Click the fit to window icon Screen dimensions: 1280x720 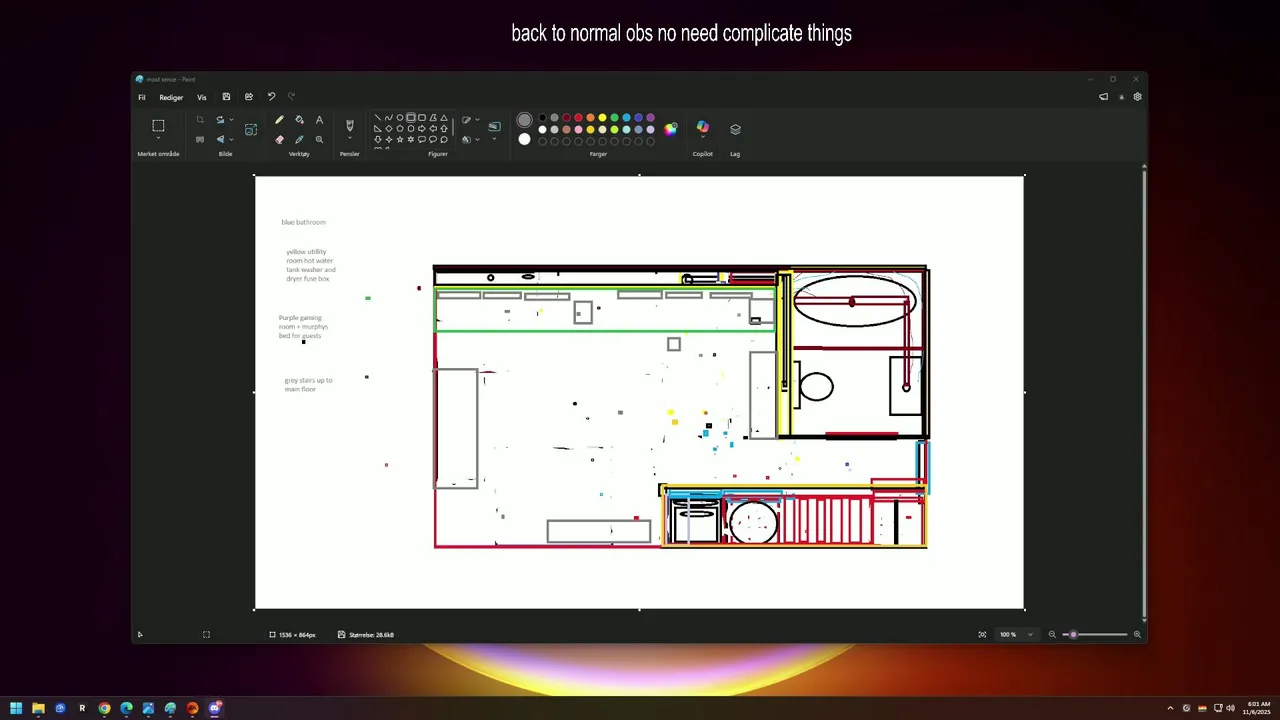click(982, 634)
